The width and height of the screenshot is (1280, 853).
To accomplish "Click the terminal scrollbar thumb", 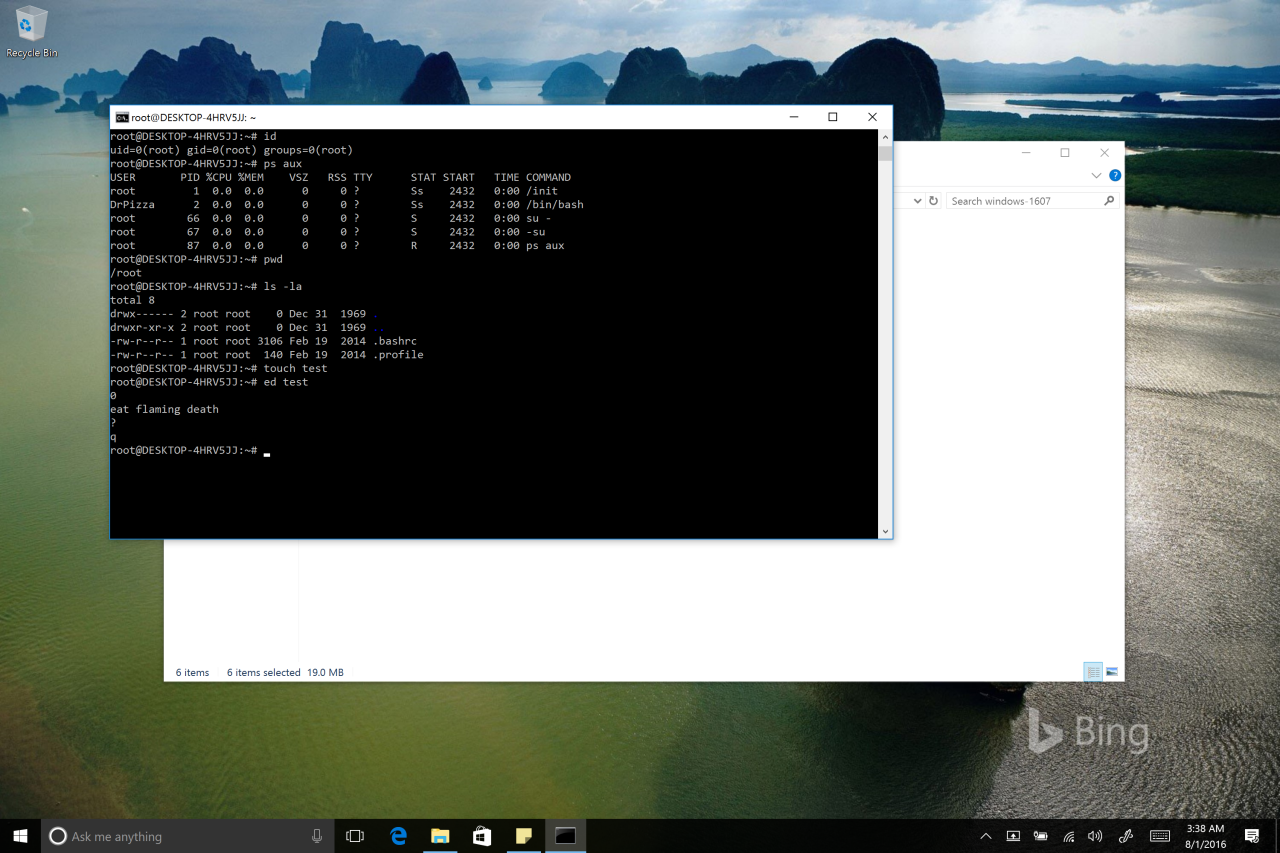I will (885, 152).
